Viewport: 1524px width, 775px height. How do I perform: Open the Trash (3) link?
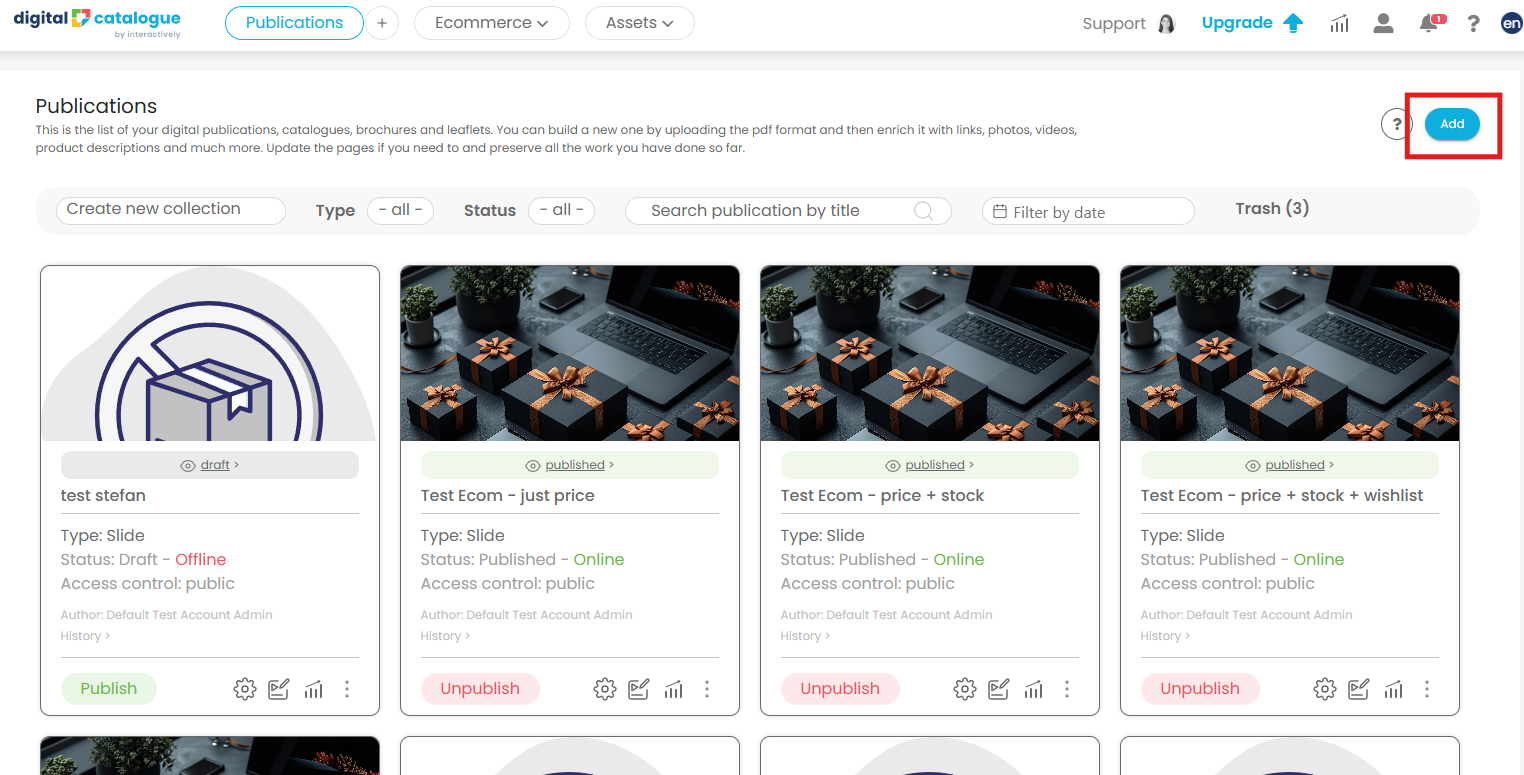(1272, 209)
